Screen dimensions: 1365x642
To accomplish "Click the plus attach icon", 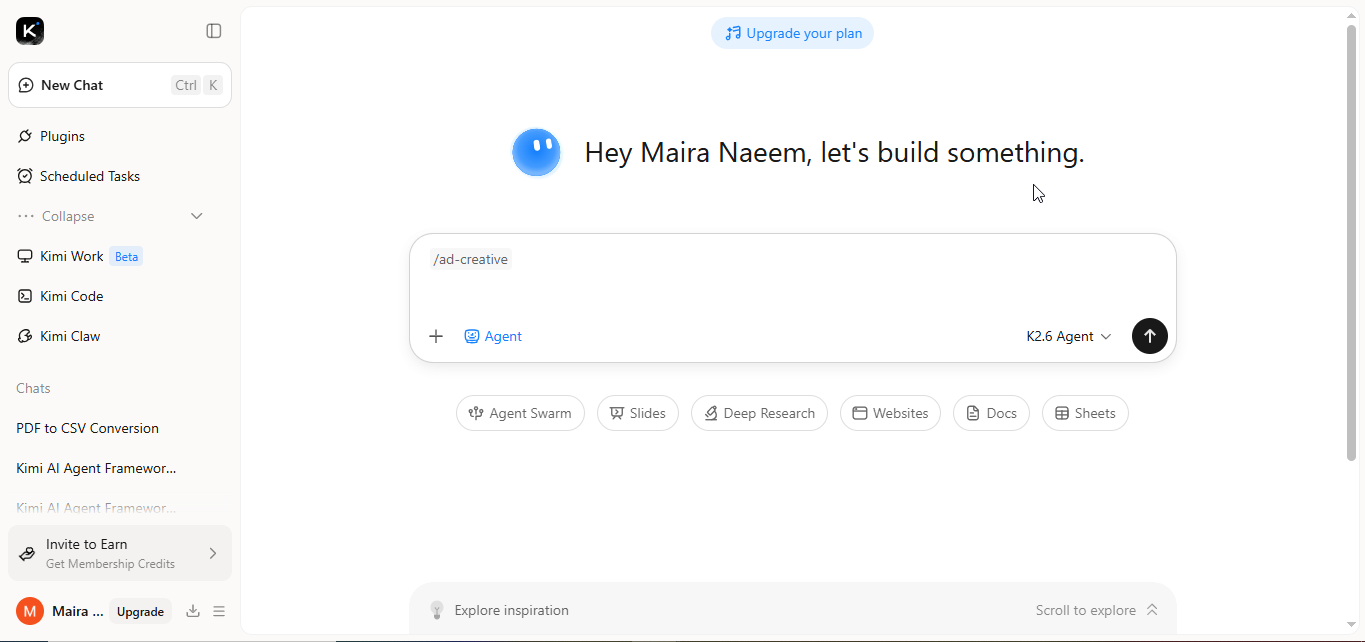I will click(436, 336).
